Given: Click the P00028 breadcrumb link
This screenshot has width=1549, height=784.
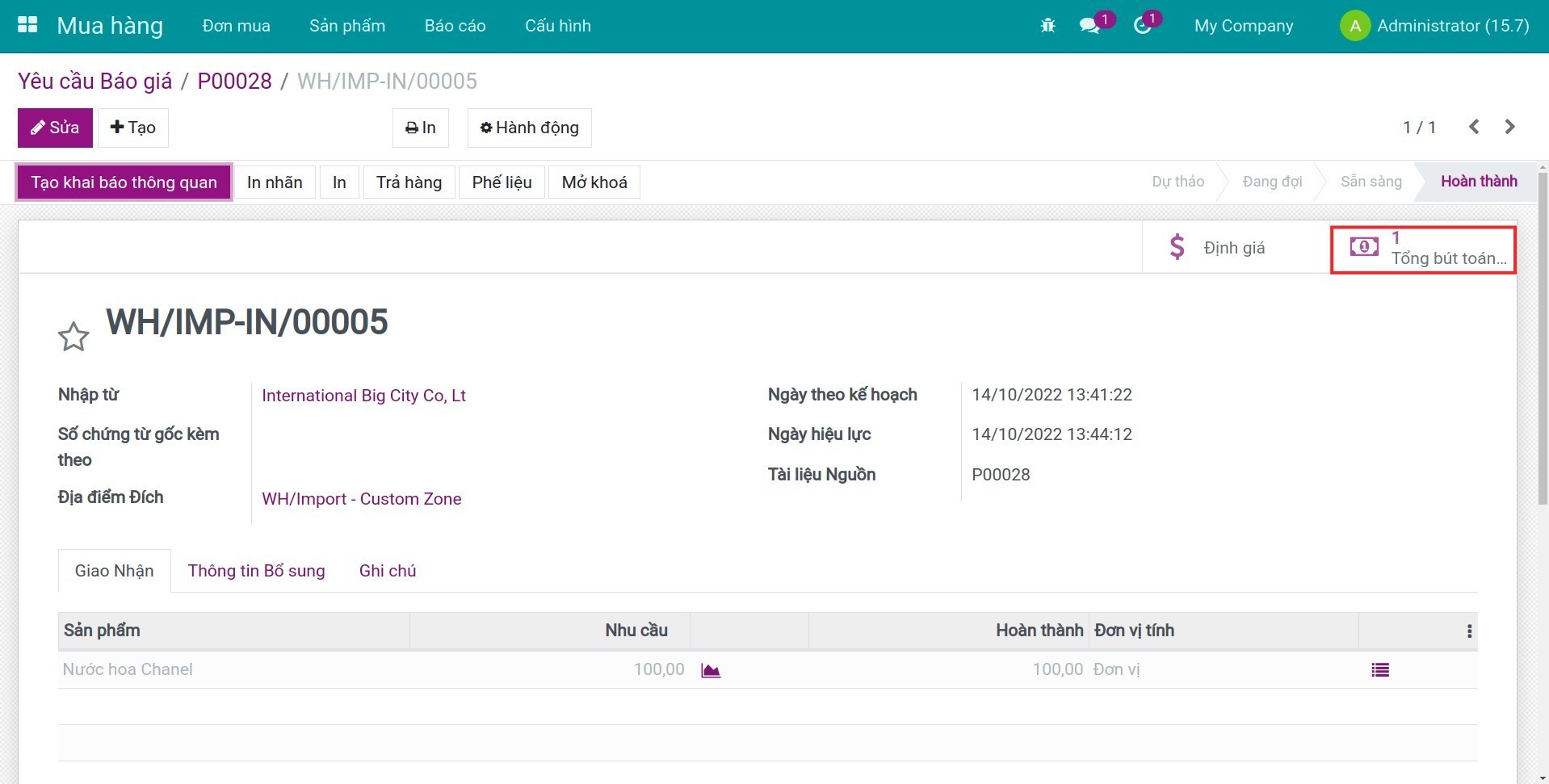Looking at the screenshot, I should 234,82.
